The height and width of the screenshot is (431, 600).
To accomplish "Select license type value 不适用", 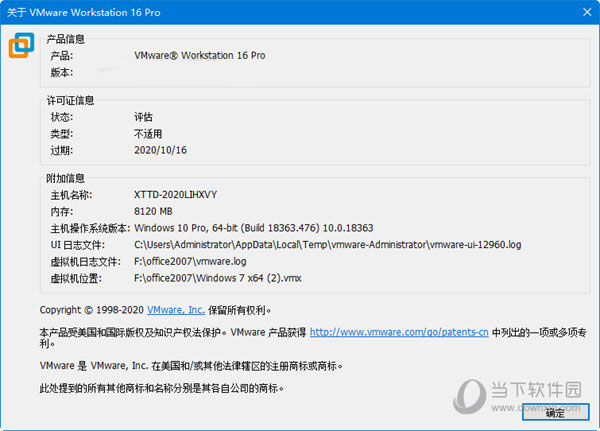I will pyautogui.click(x=148, y=134).
